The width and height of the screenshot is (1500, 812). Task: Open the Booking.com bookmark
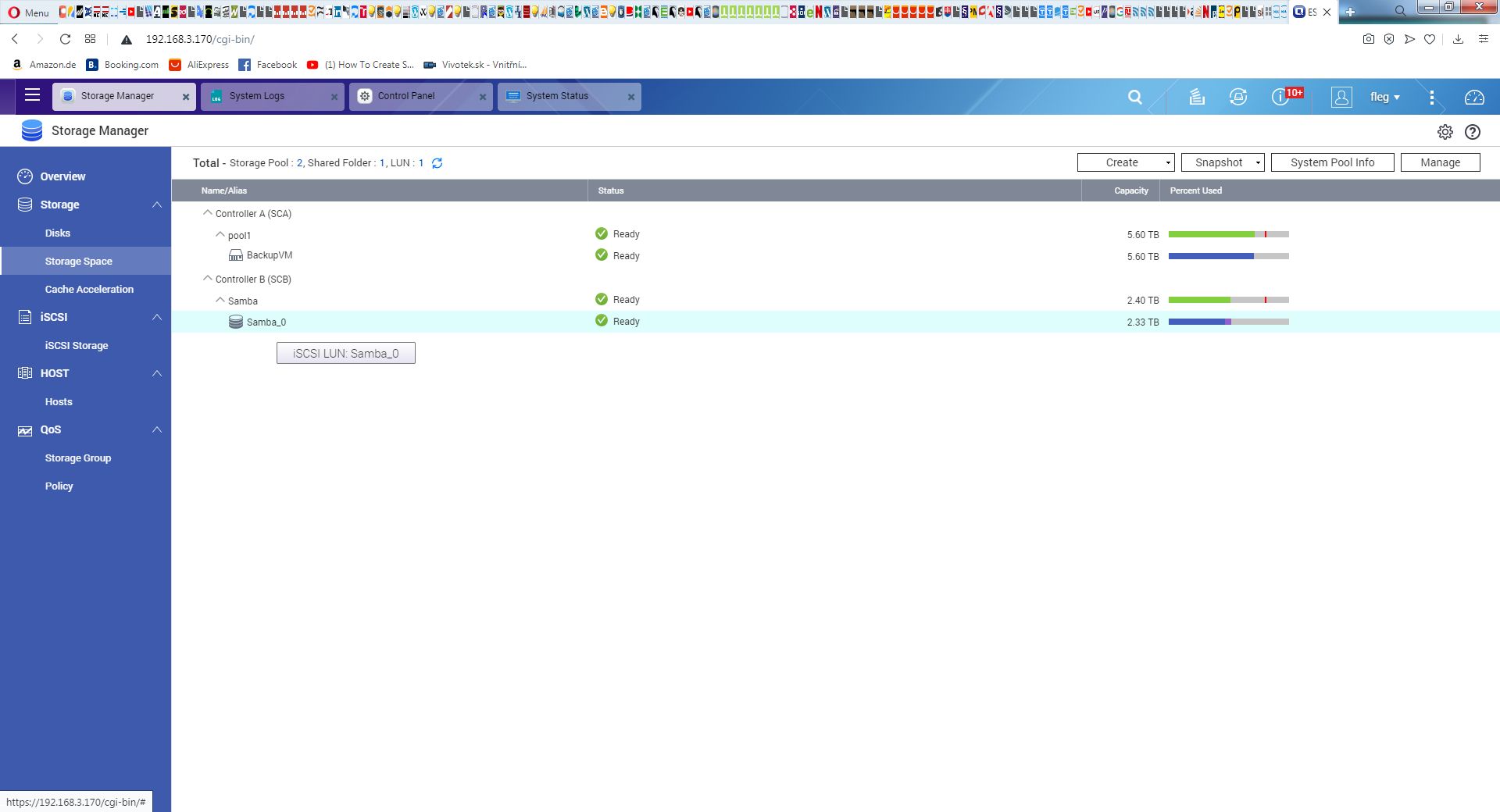point(123,65)
